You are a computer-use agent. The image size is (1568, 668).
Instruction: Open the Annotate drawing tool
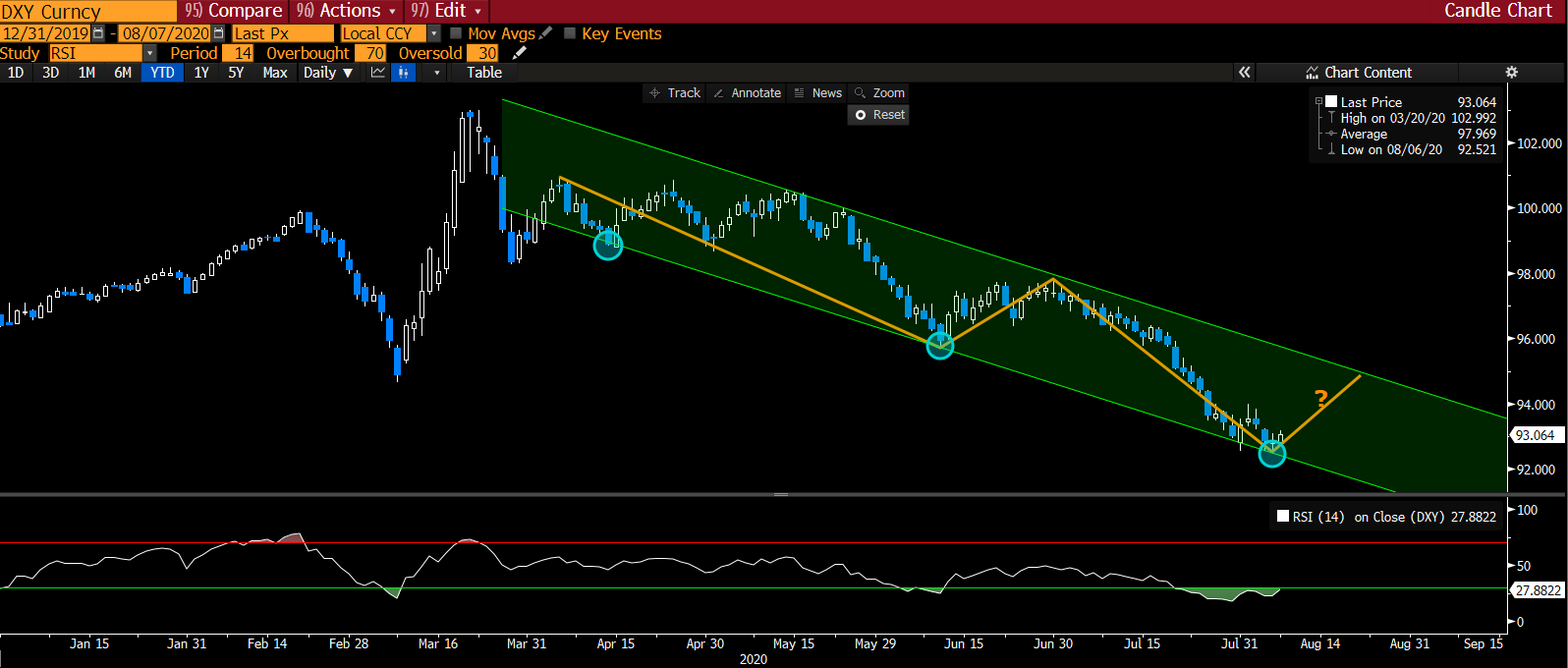(x=747, y=93)
